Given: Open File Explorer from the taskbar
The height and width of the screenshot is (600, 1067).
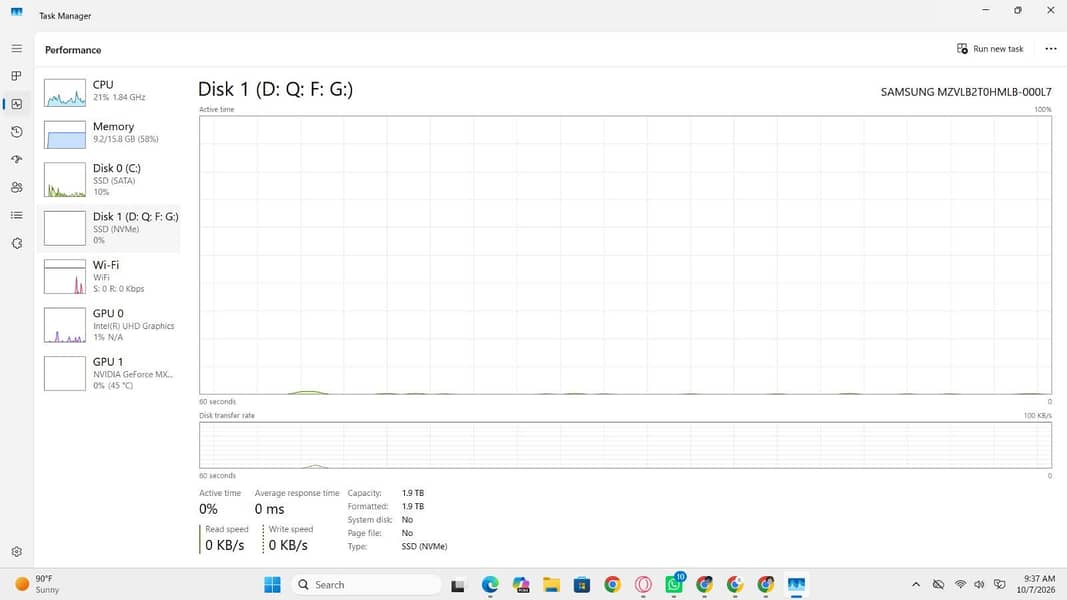Looking at the screenshot, I should click(x=551, y=585).
